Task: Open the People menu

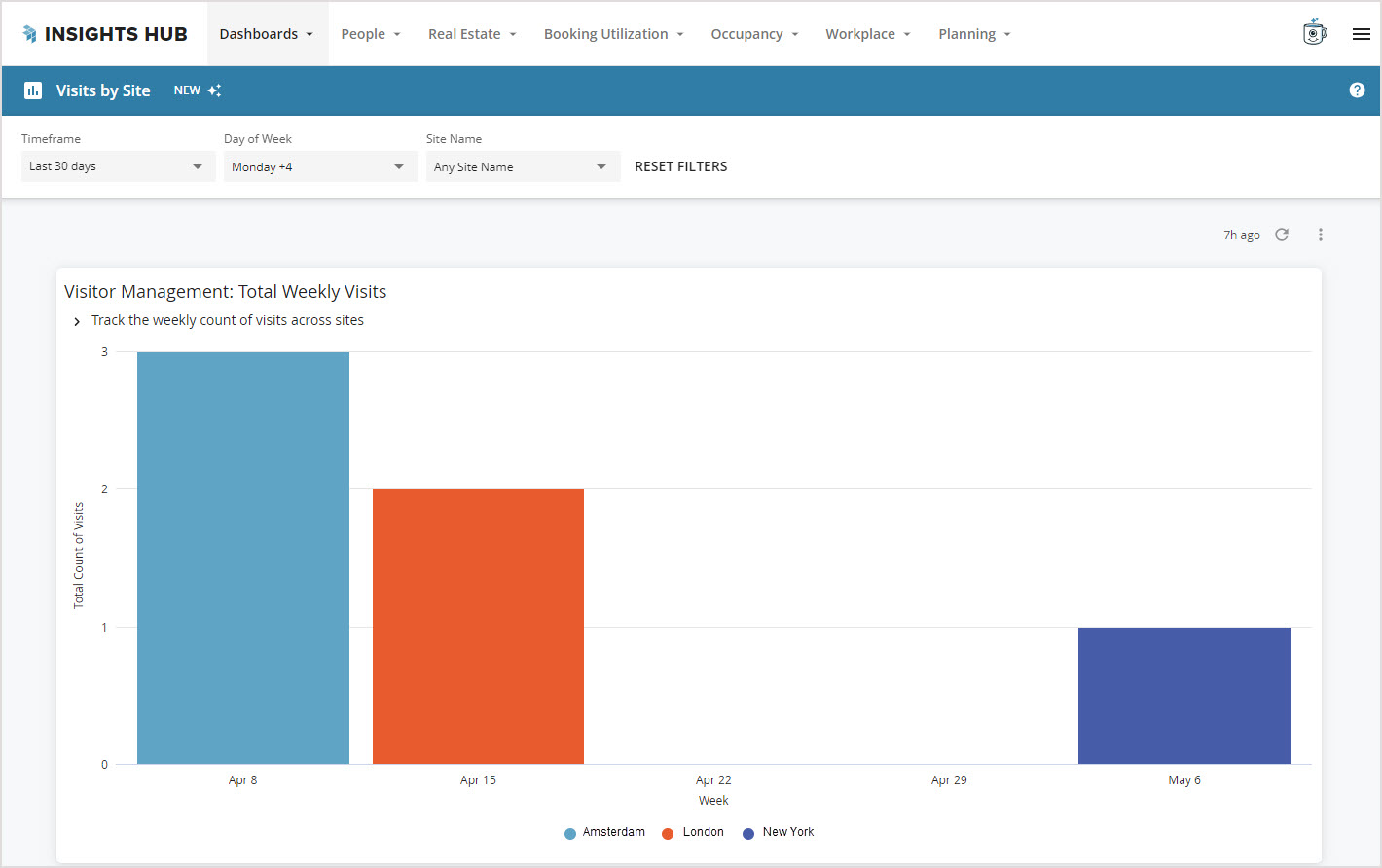Action: pos(371,34)
